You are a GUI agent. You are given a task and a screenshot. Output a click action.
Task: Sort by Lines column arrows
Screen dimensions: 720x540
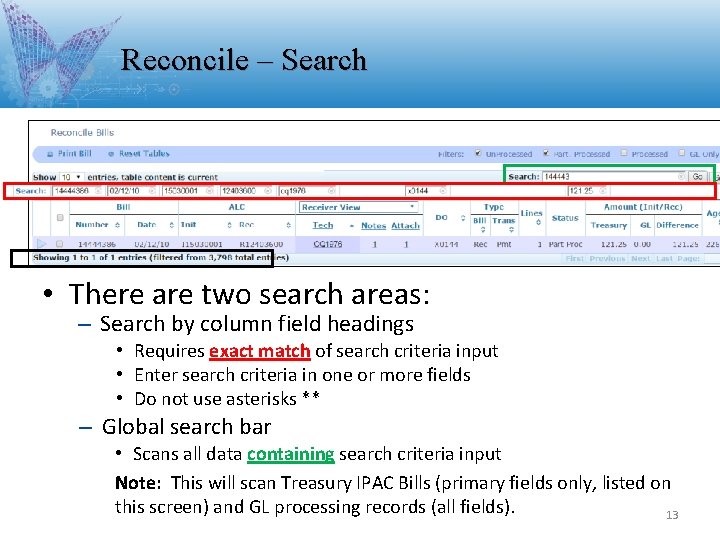(538, 222)
